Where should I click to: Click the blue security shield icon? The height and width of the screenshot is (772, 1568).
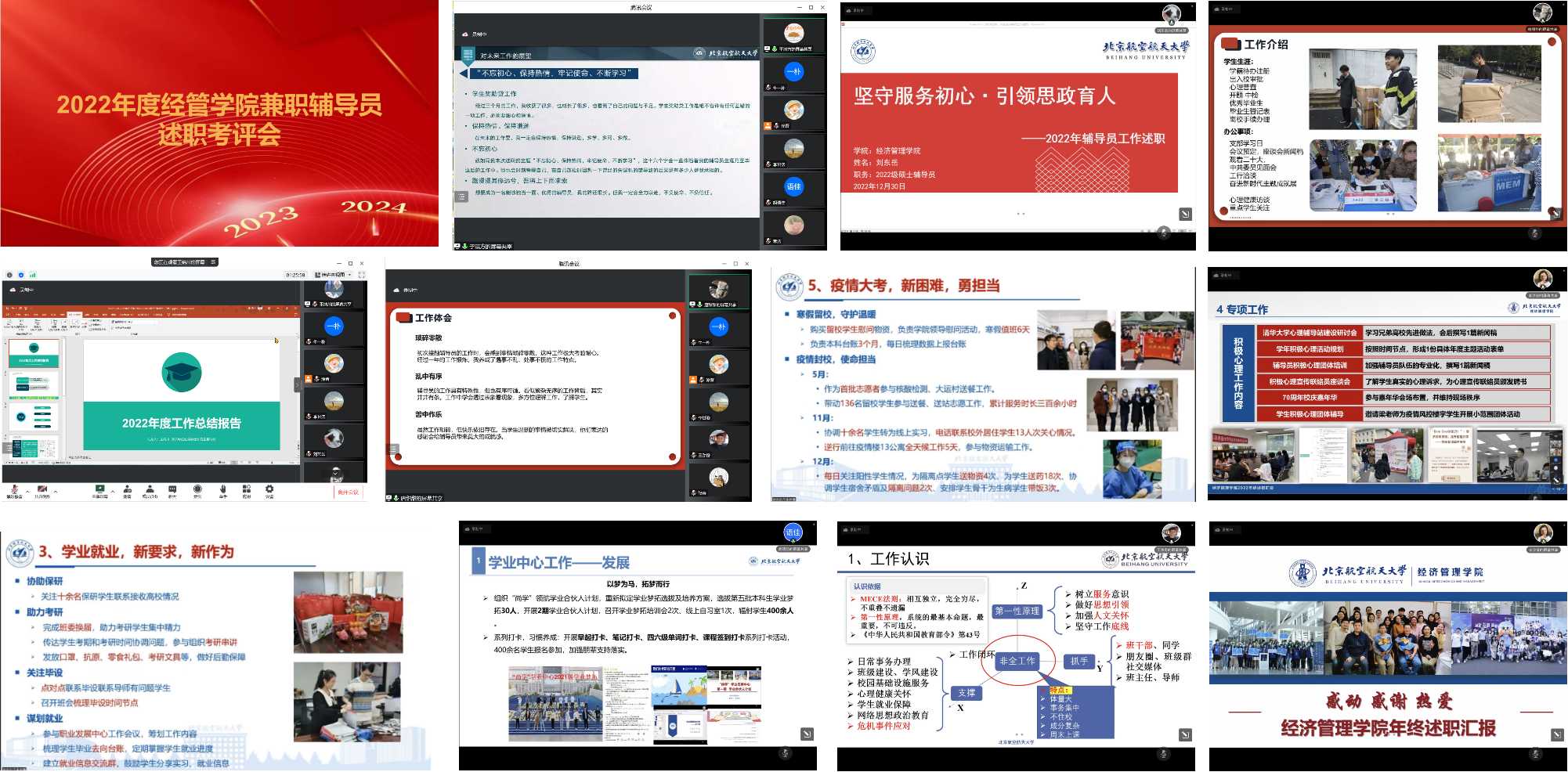tap(21, 275)
